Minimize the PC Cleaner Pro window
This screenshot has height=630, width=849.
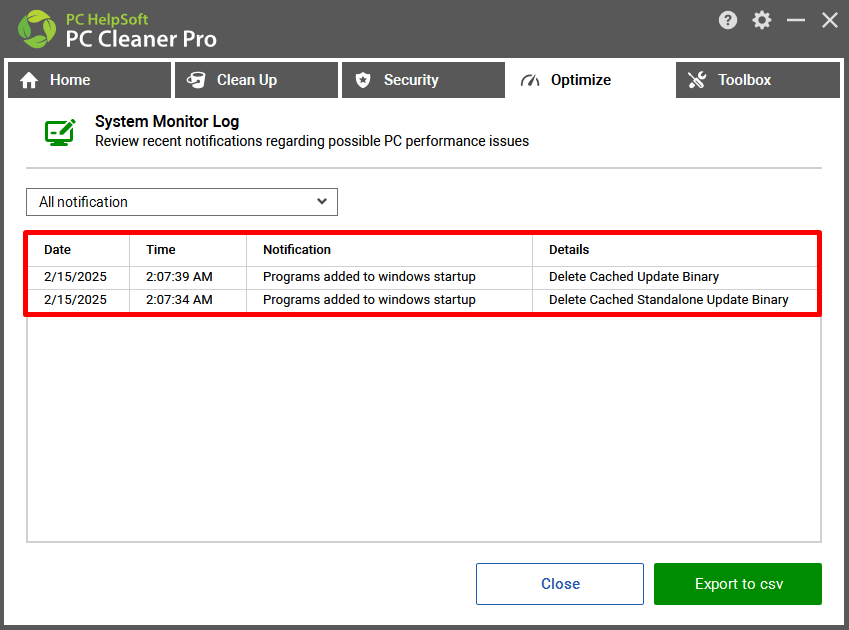click(796, 21)
